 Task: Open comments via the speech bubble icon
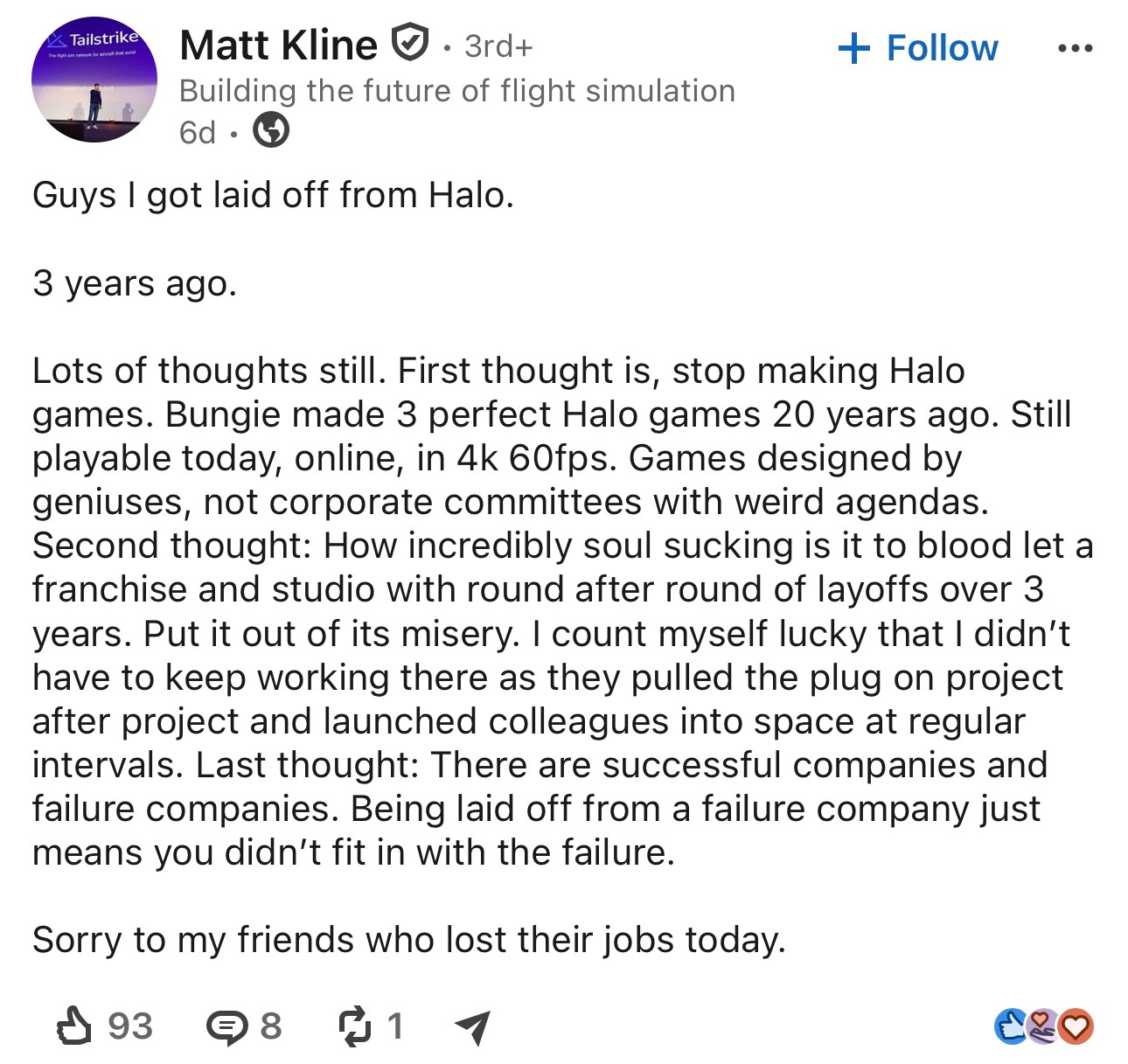(x=226, y=1027)
